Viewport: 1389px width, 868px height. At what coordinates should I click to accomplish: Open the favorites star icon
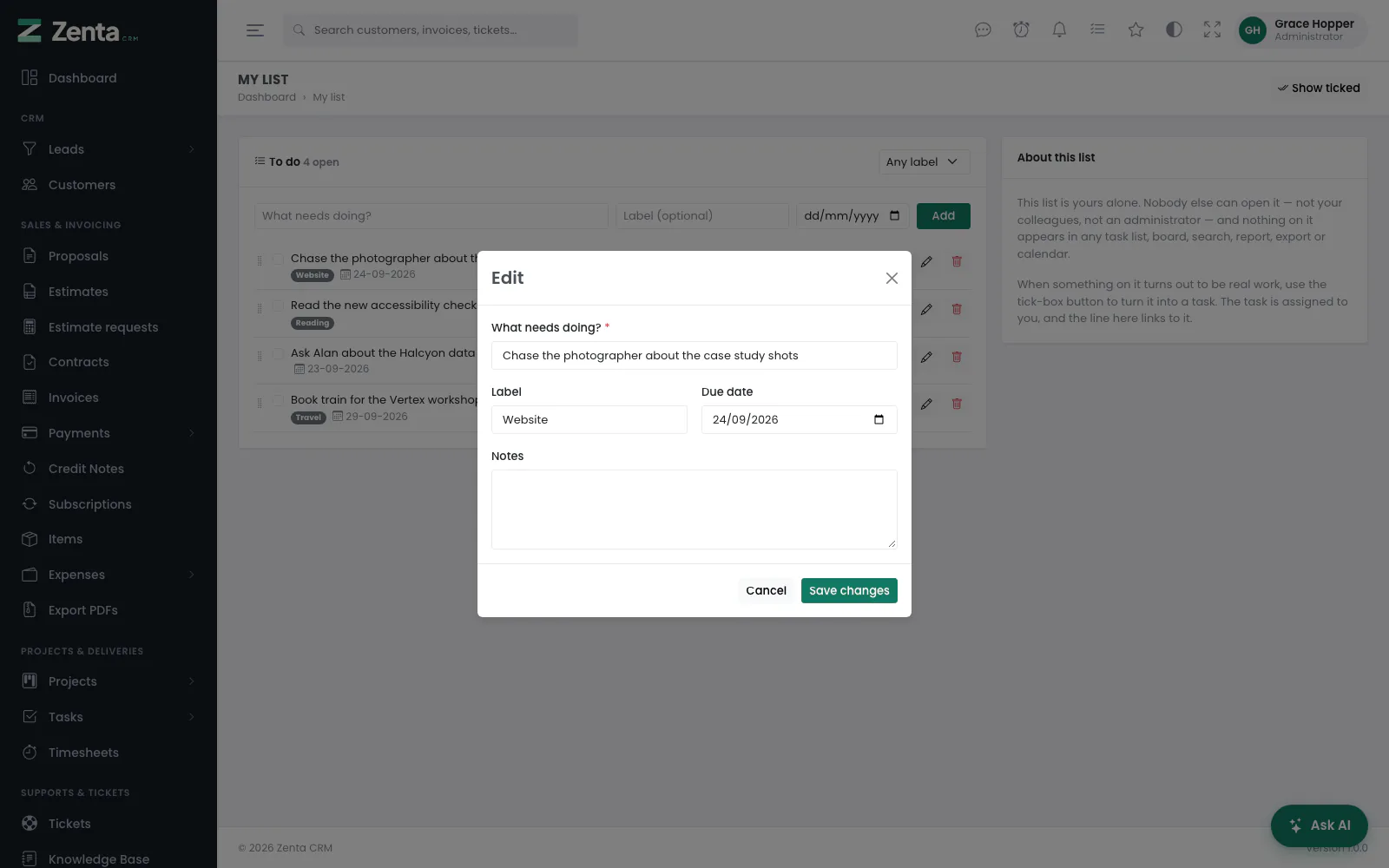tap(1136, 30)
